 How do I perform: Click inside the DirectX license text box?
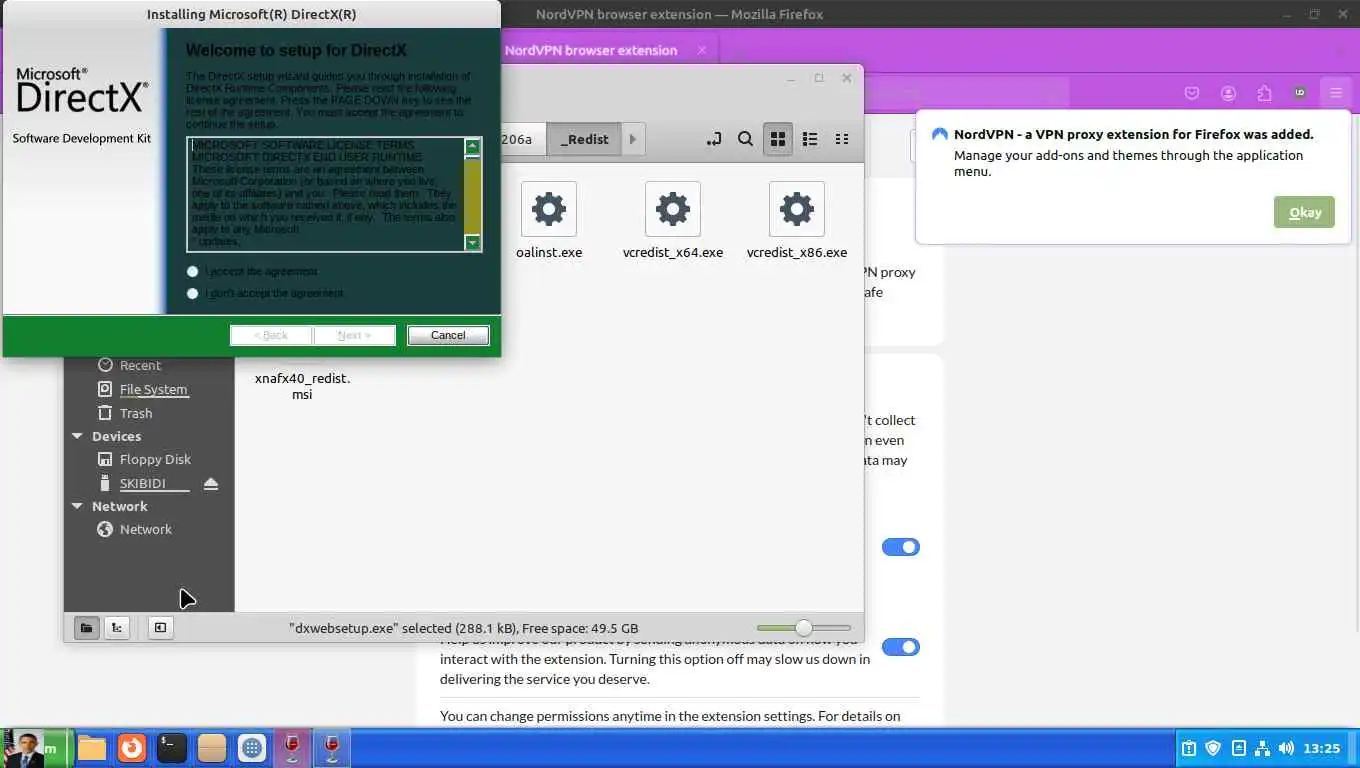tap(326, 194)
